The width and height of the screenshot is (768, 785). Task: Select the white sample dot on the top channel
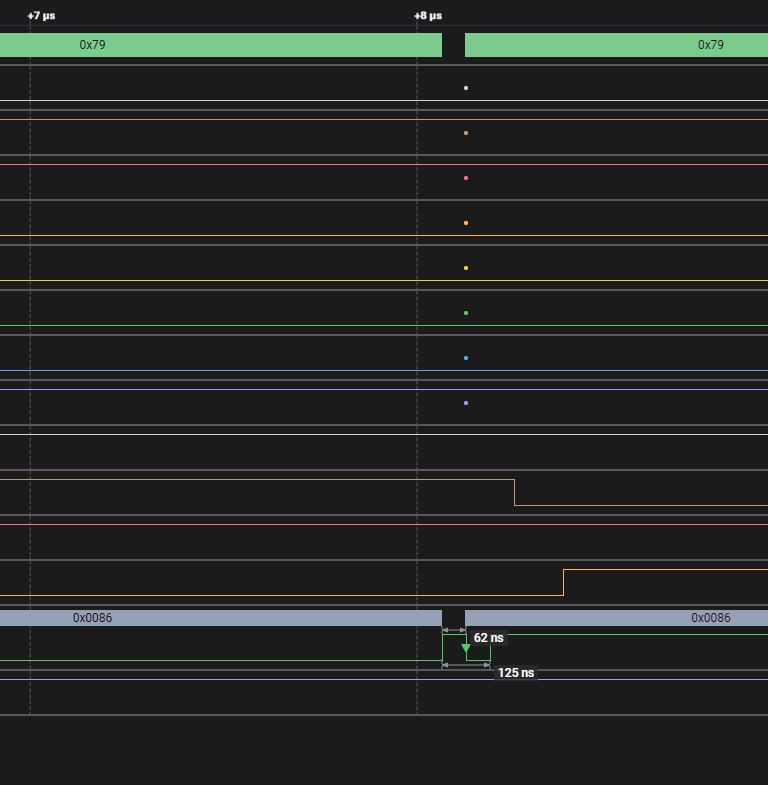pos(466,88)
